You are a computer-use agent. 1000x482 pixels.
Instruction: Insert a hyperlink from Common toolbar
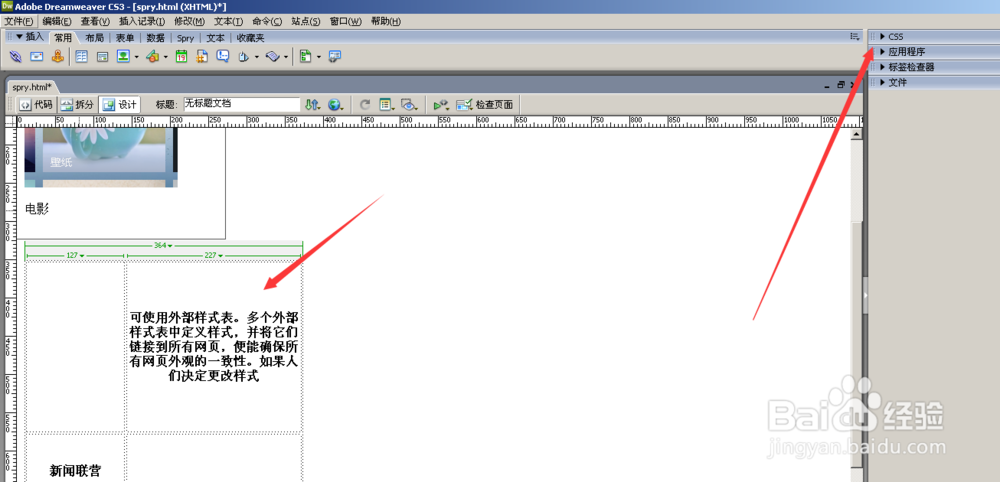tap(16, 57)
